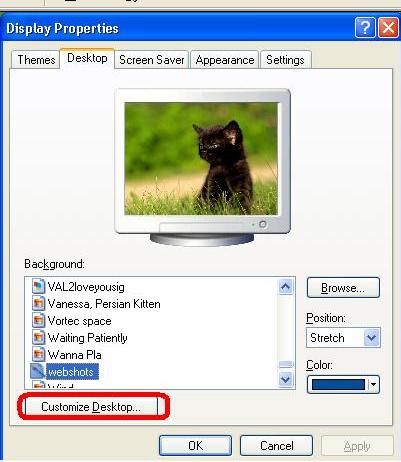The width and height of the screenshot is (401, 462).
Task: Go to the Appearance tab
Action: tap(225, 60)
